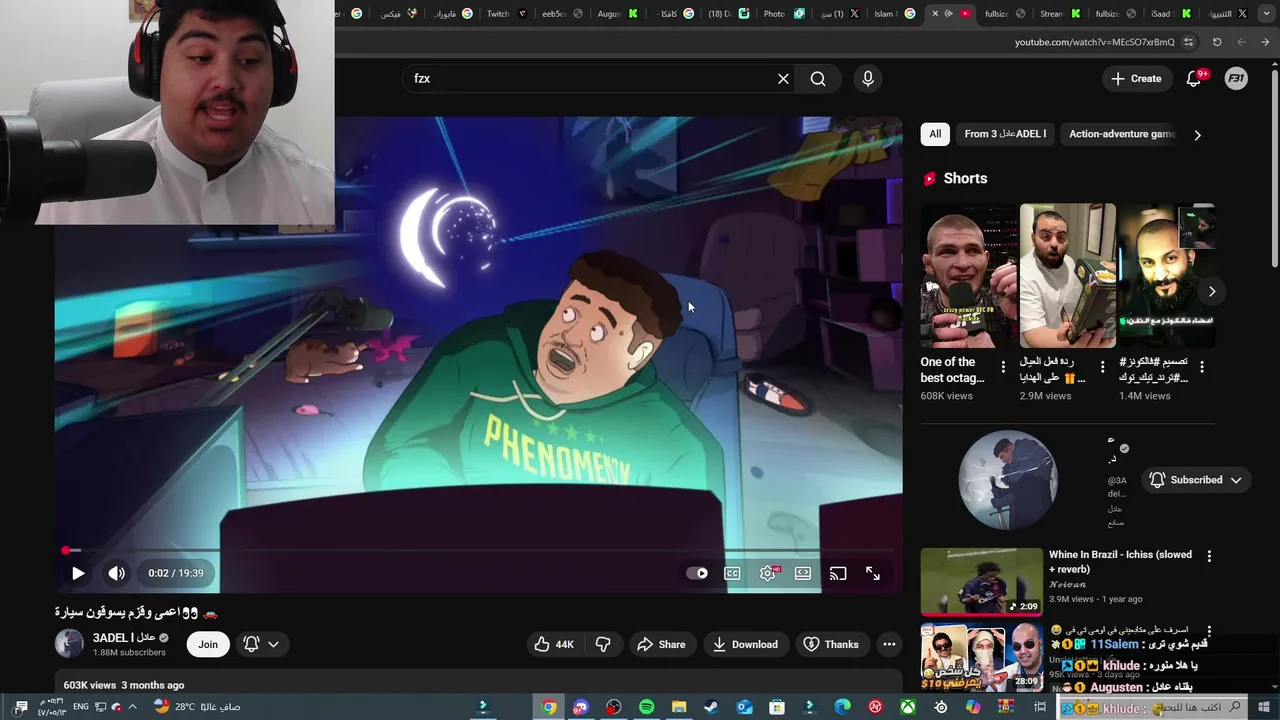Open the notification preference bell dropdown
The image size is (1280, 720).
coord(261,644)
